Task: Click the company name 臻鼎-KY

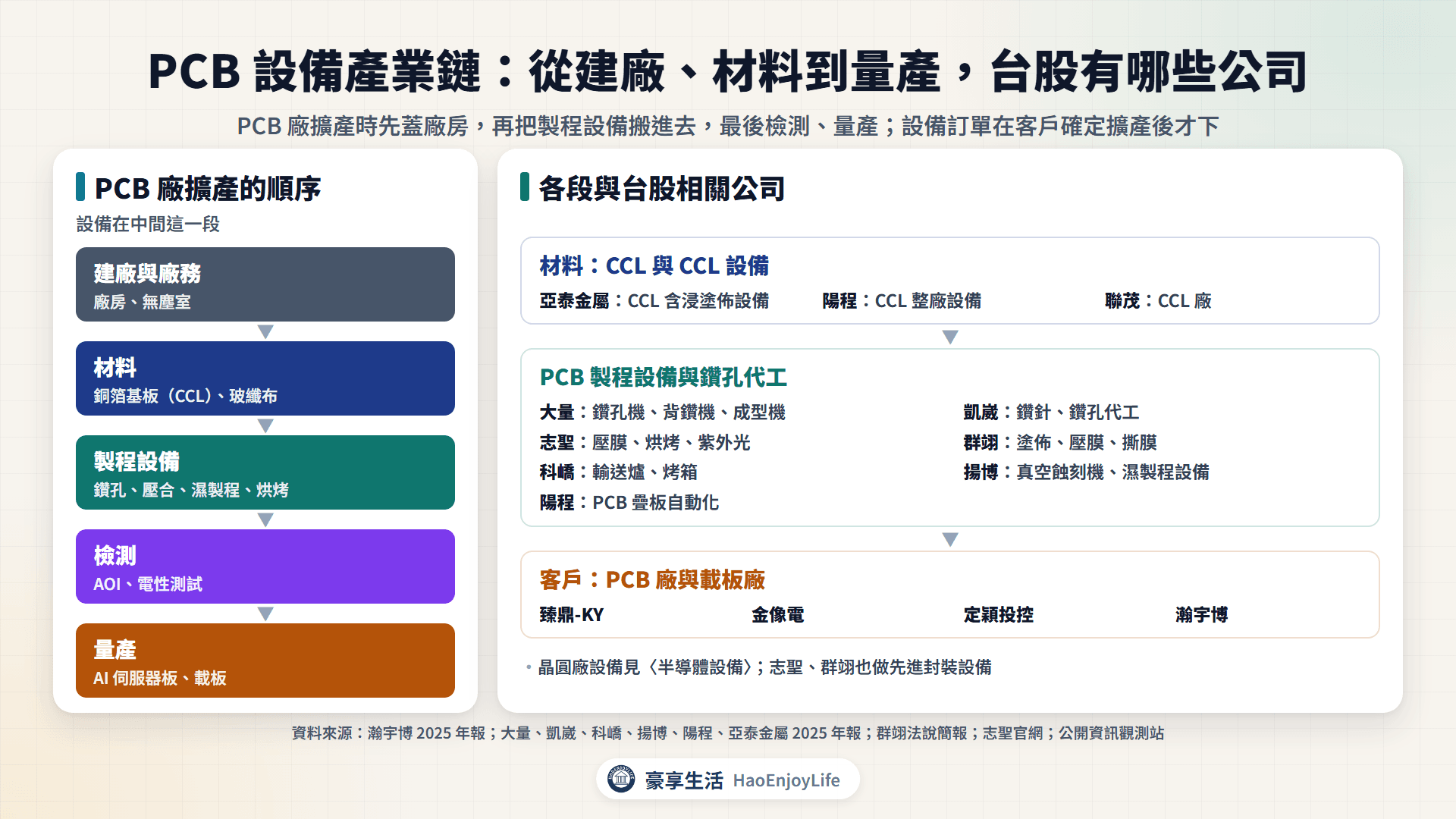Action: 572,615
